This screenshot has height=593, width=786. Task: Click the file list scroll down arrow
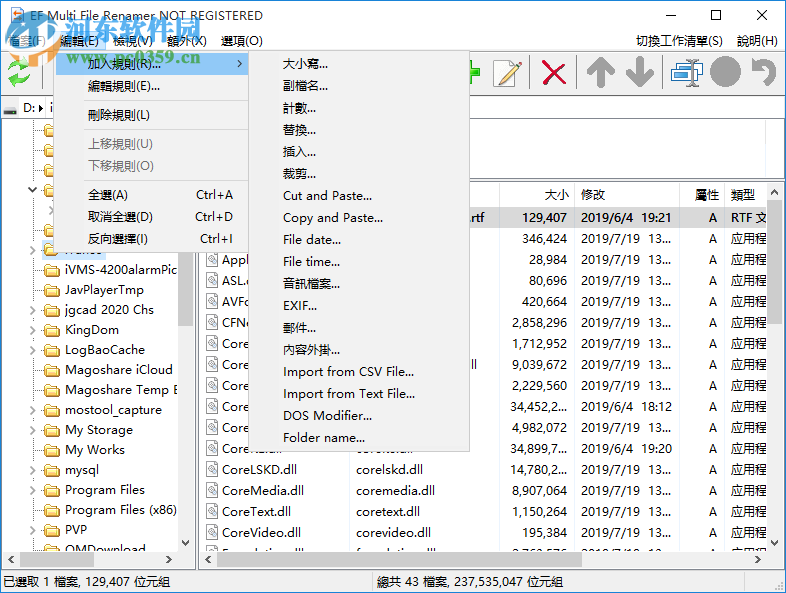click(x=774, y=542)
